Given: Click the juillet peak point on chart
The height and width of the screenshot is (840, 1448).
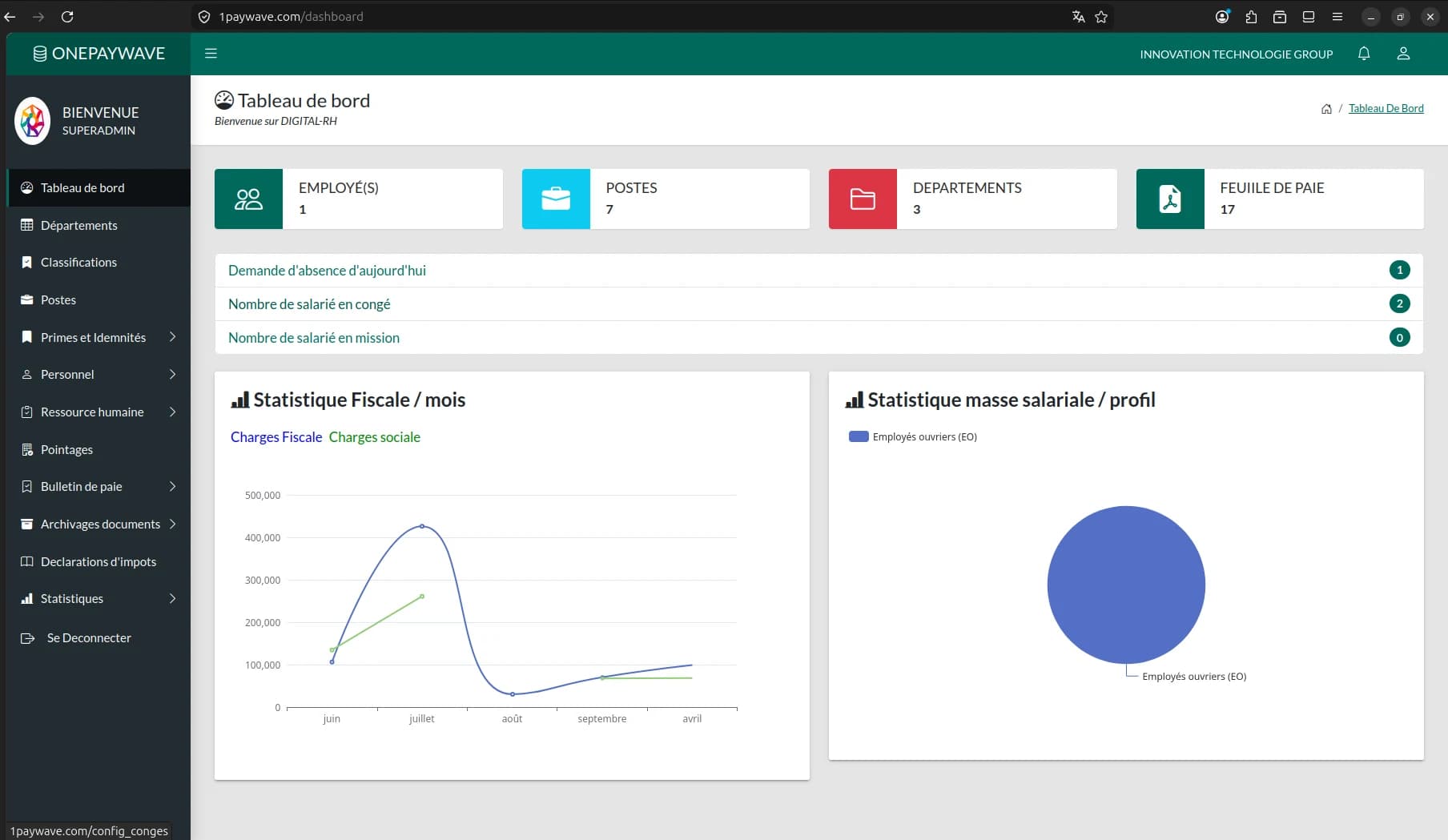Looking at the screenshot, I should pyautogui.click(x=422, y=526).
